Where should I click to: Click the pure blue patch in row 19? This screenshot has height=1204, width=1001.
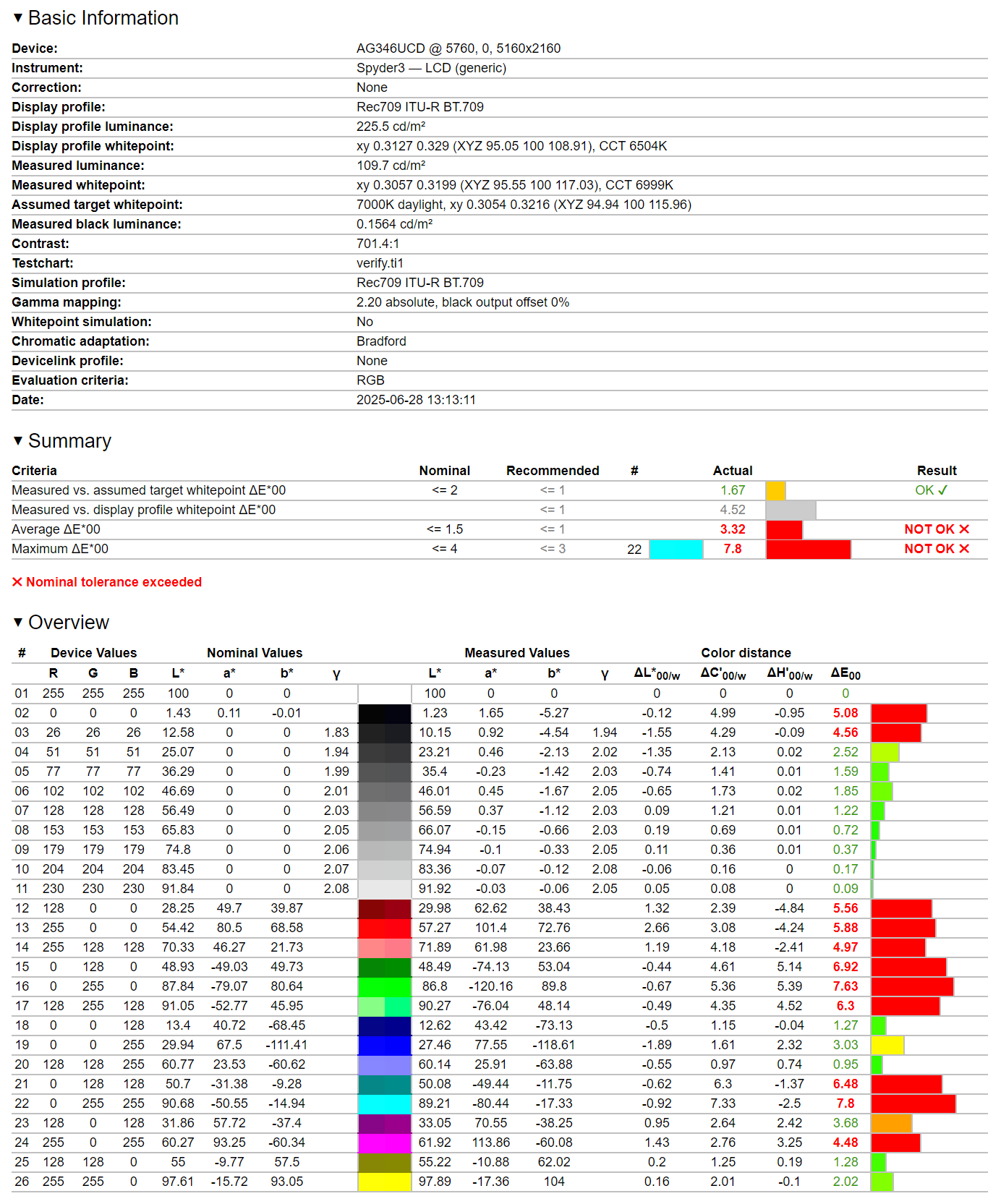point(384,1045)
